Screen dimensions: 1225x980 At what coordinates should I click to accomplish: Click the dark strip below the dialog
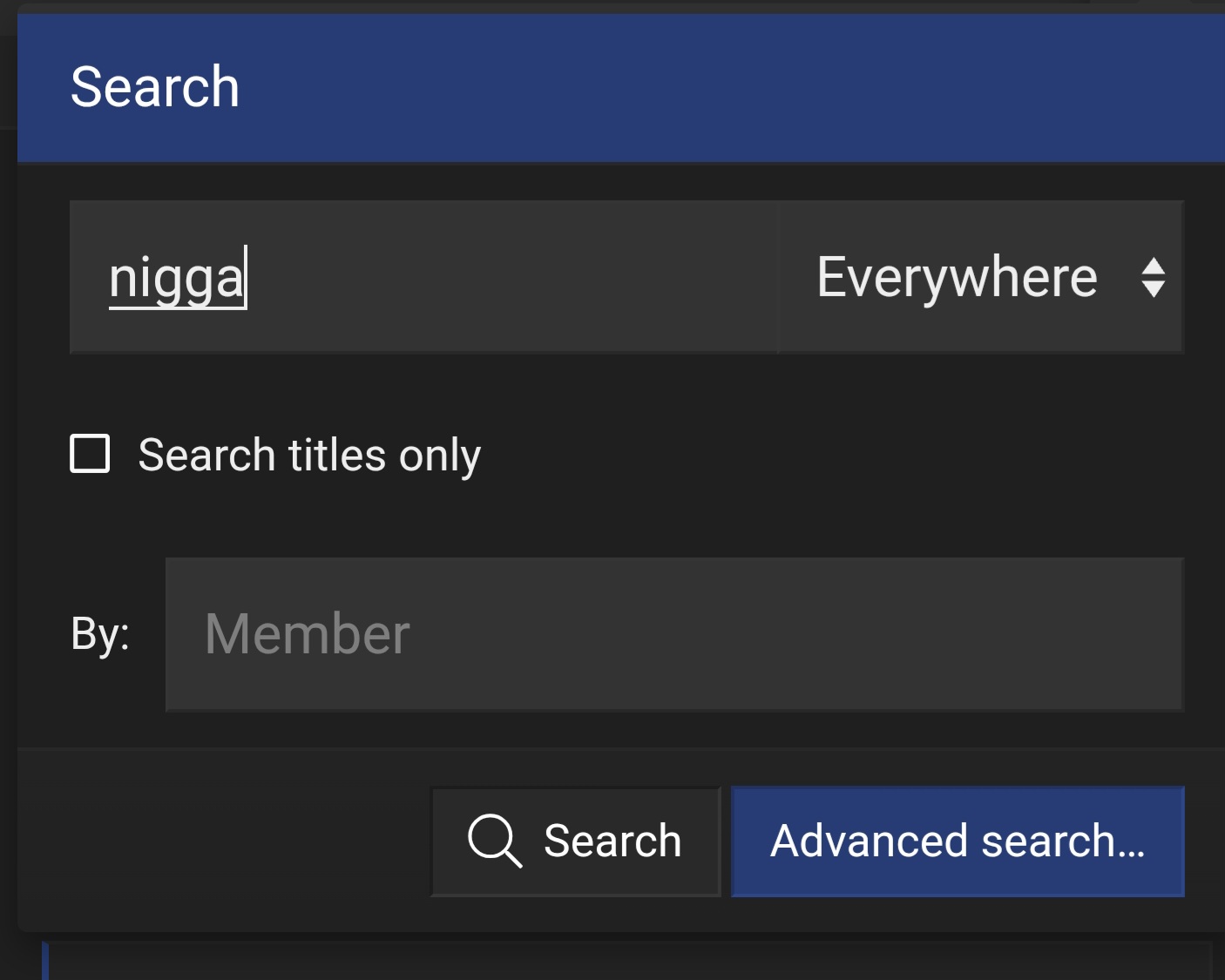tap(610, 960)
